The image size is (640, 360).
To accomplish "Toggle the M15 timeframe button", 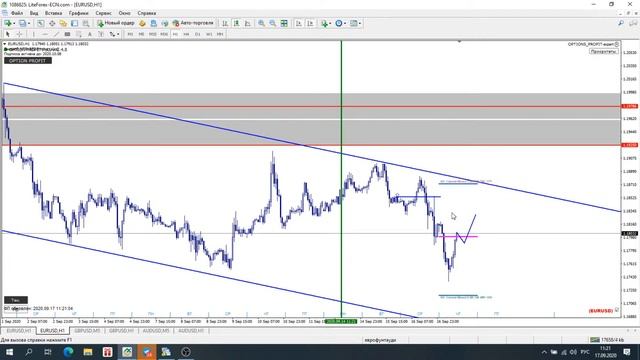I will point(153,34).
